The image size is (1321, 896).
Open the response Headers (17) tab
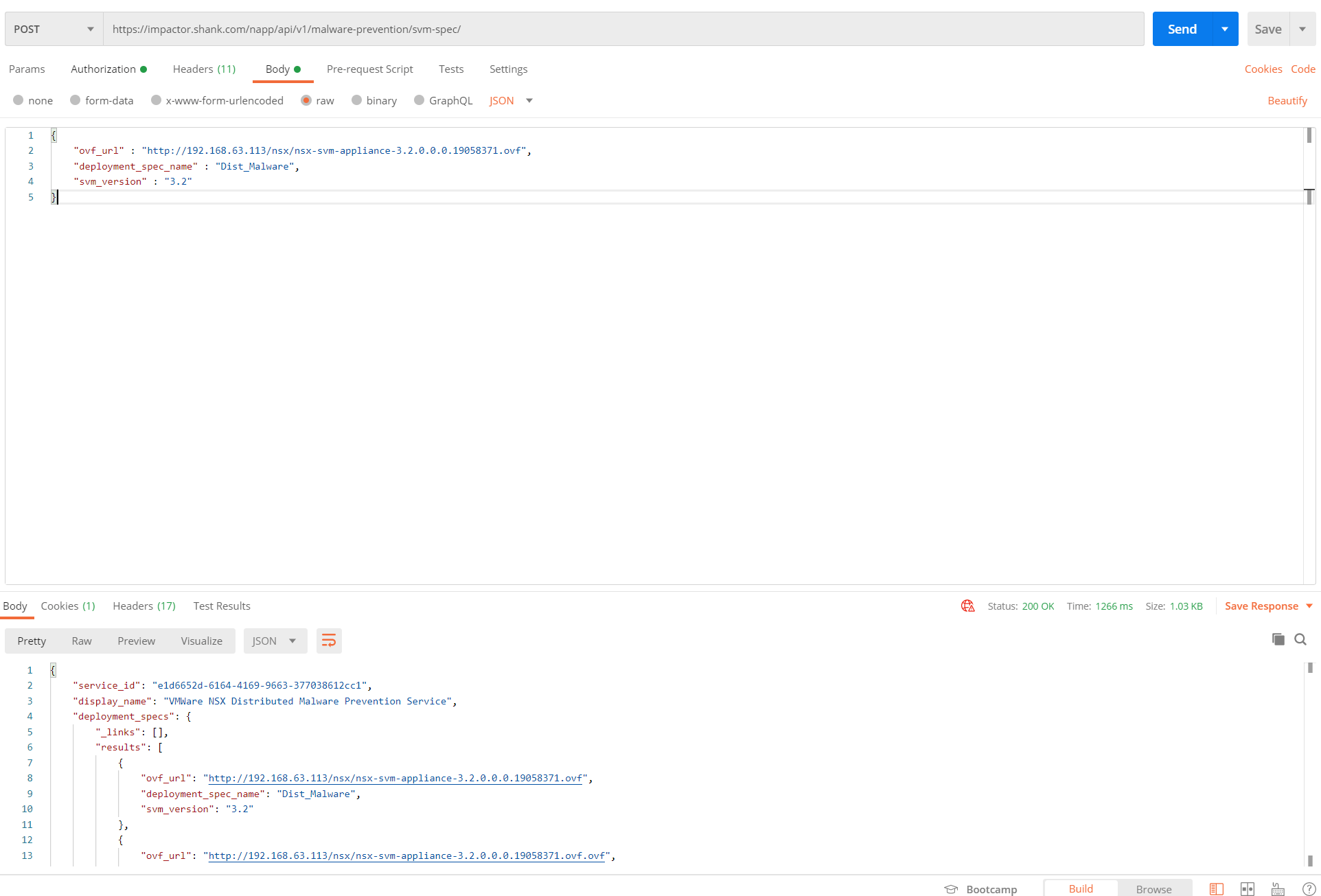coord(144,606)
